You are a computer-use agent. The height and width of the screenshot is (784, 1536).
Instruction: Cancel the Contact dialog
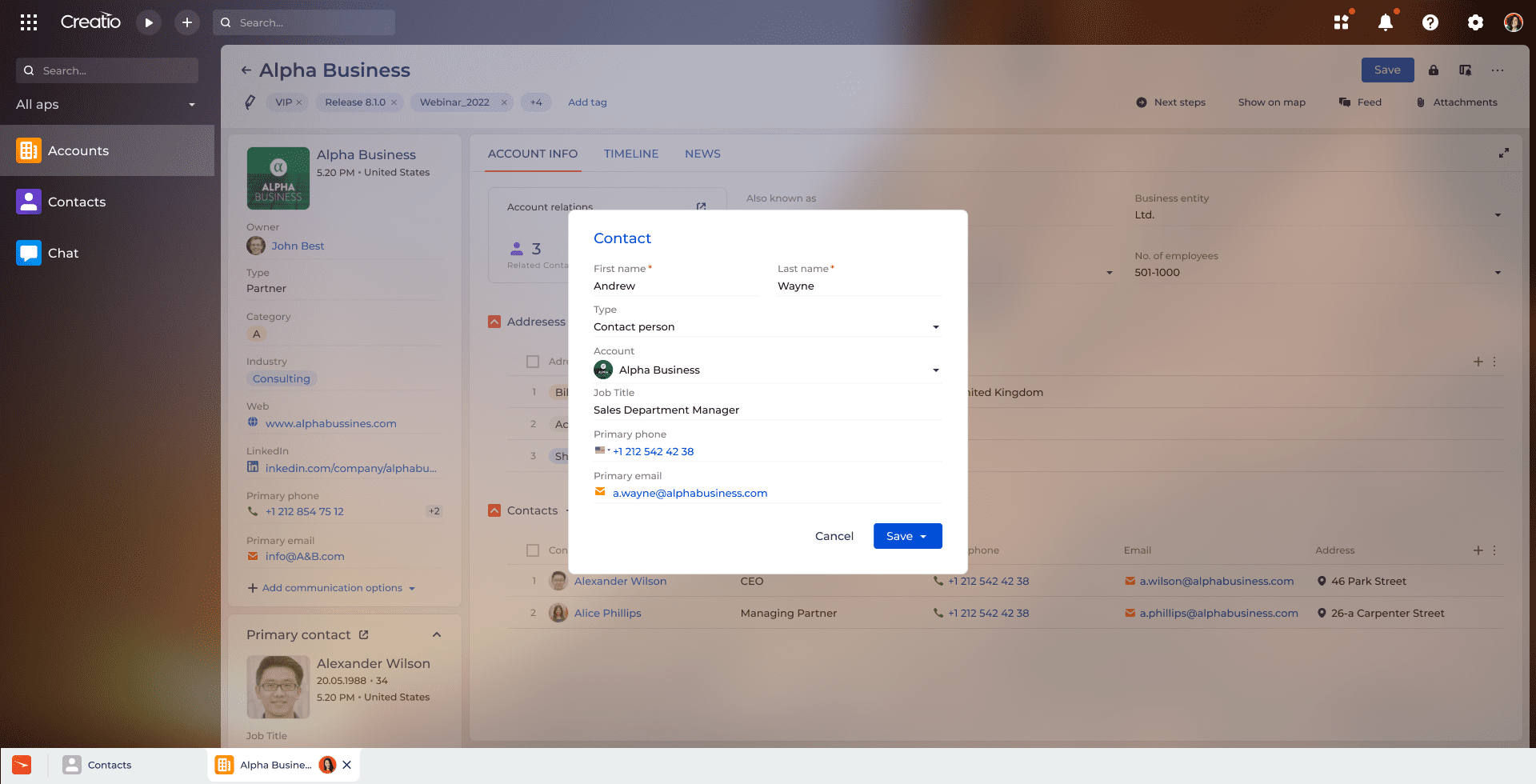(x=834, y=536)
